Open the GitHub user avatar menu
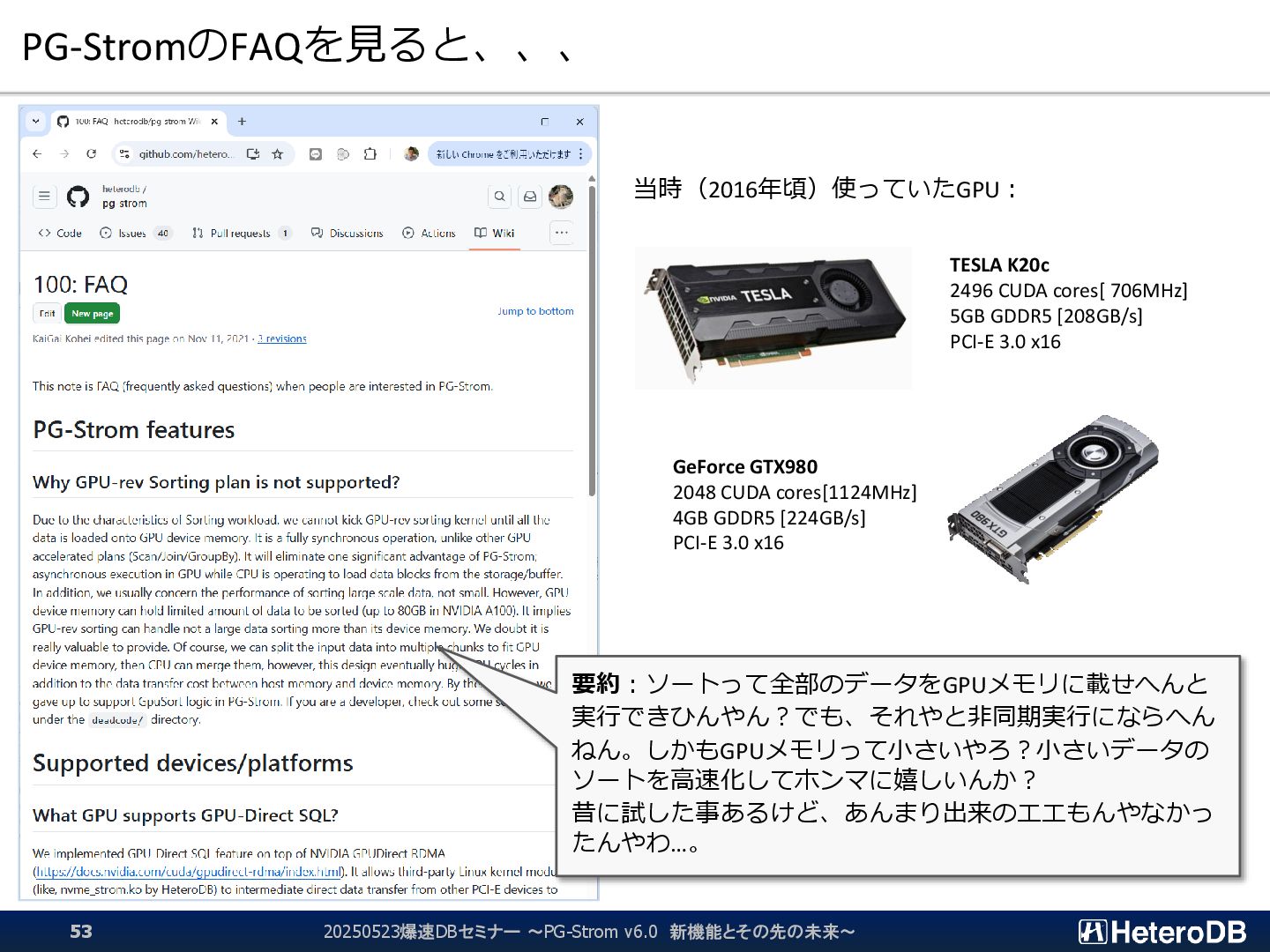 tap(561, 197)
